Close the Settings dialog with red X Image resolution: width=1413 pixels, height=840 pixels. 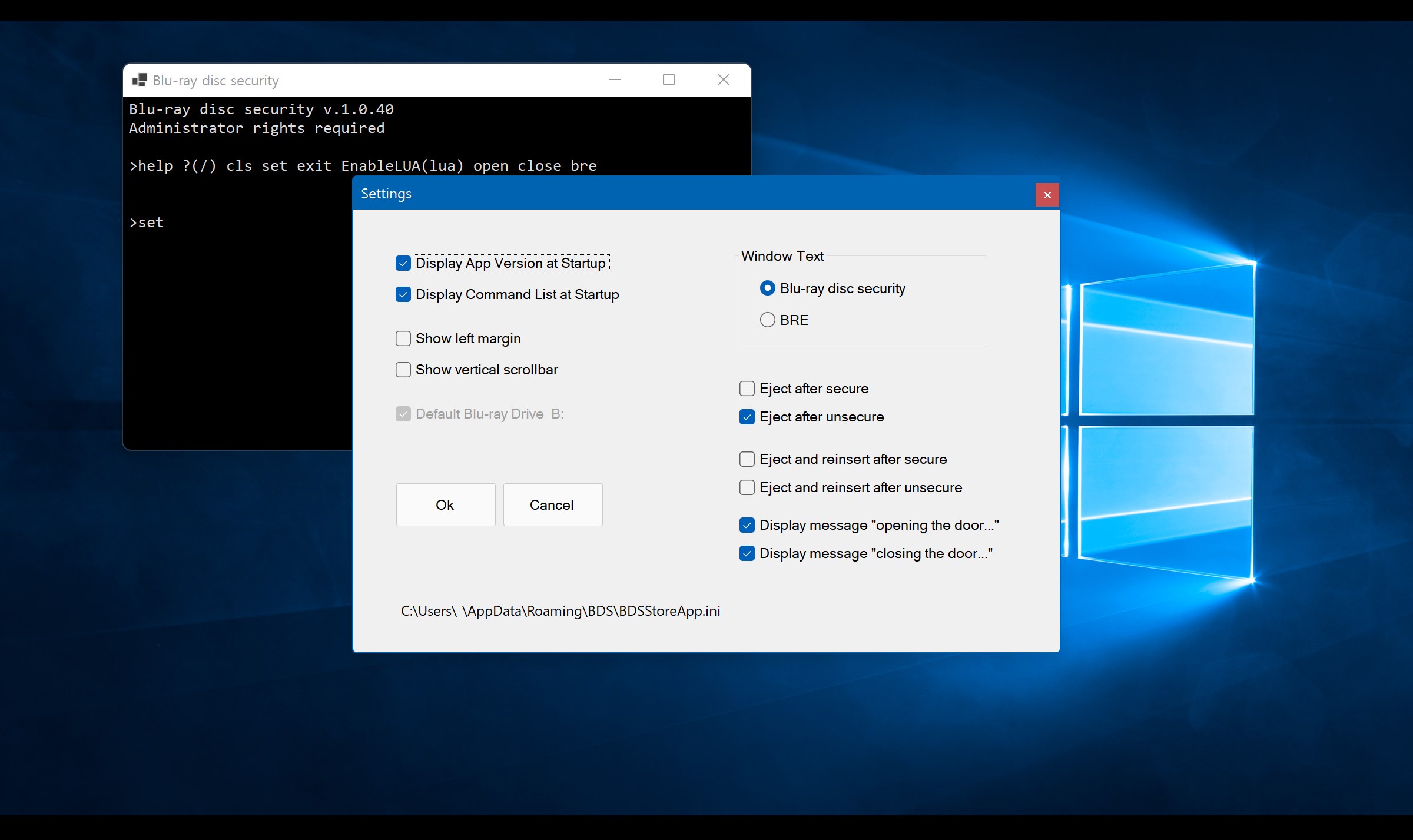[1047, 195]
